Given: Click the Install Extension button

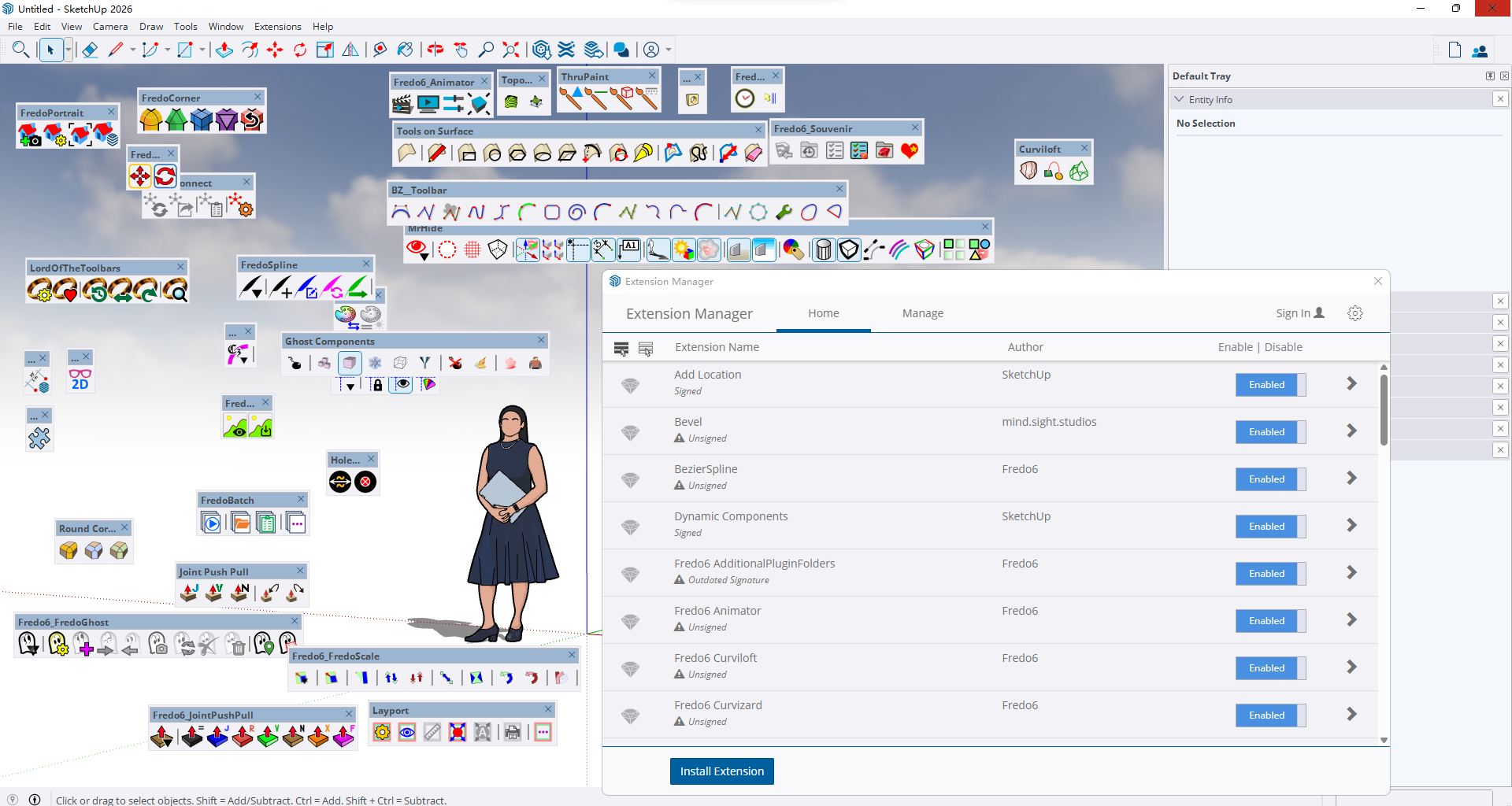Looking at the screenshot, I should (721, 771).
